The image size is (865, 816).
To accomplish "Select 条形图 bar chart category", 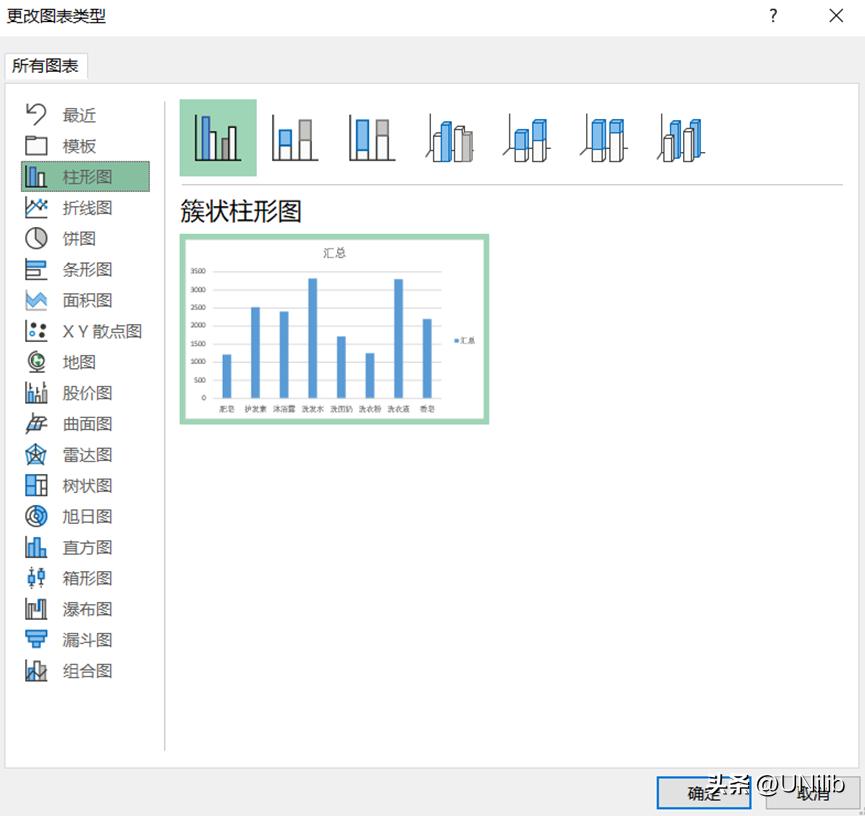I will [85, 270].
